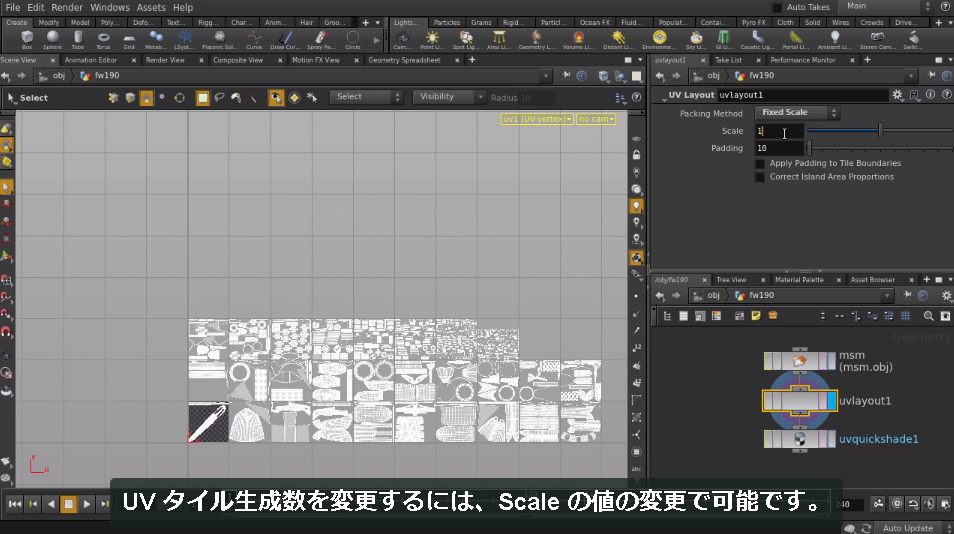Screen dimensions: 954x534
Task: Open the uv1 (UV:vertex) viewport menu
Action: 537,119
